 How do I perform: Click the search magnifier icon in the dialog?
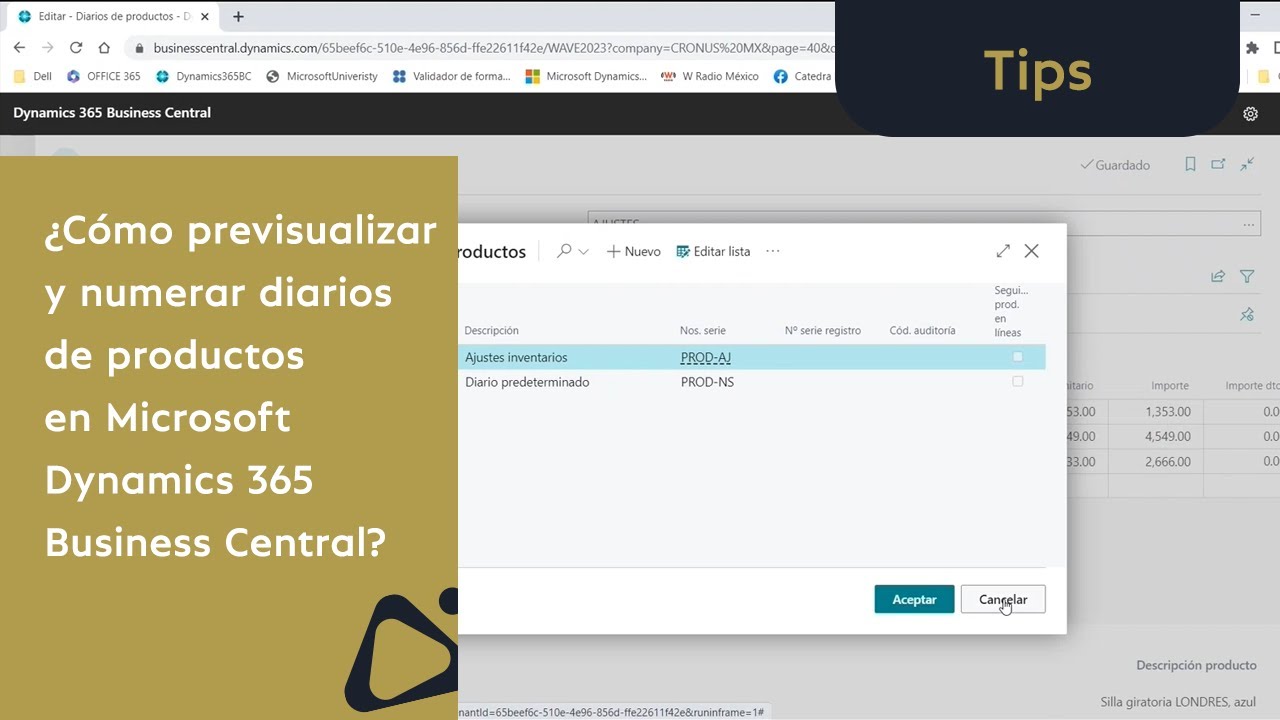(564, 251)
